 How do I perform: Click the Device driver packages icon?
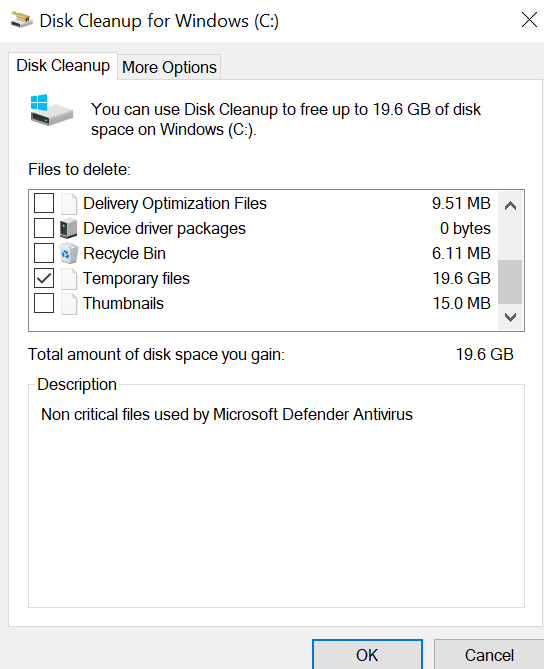[69, 228]
